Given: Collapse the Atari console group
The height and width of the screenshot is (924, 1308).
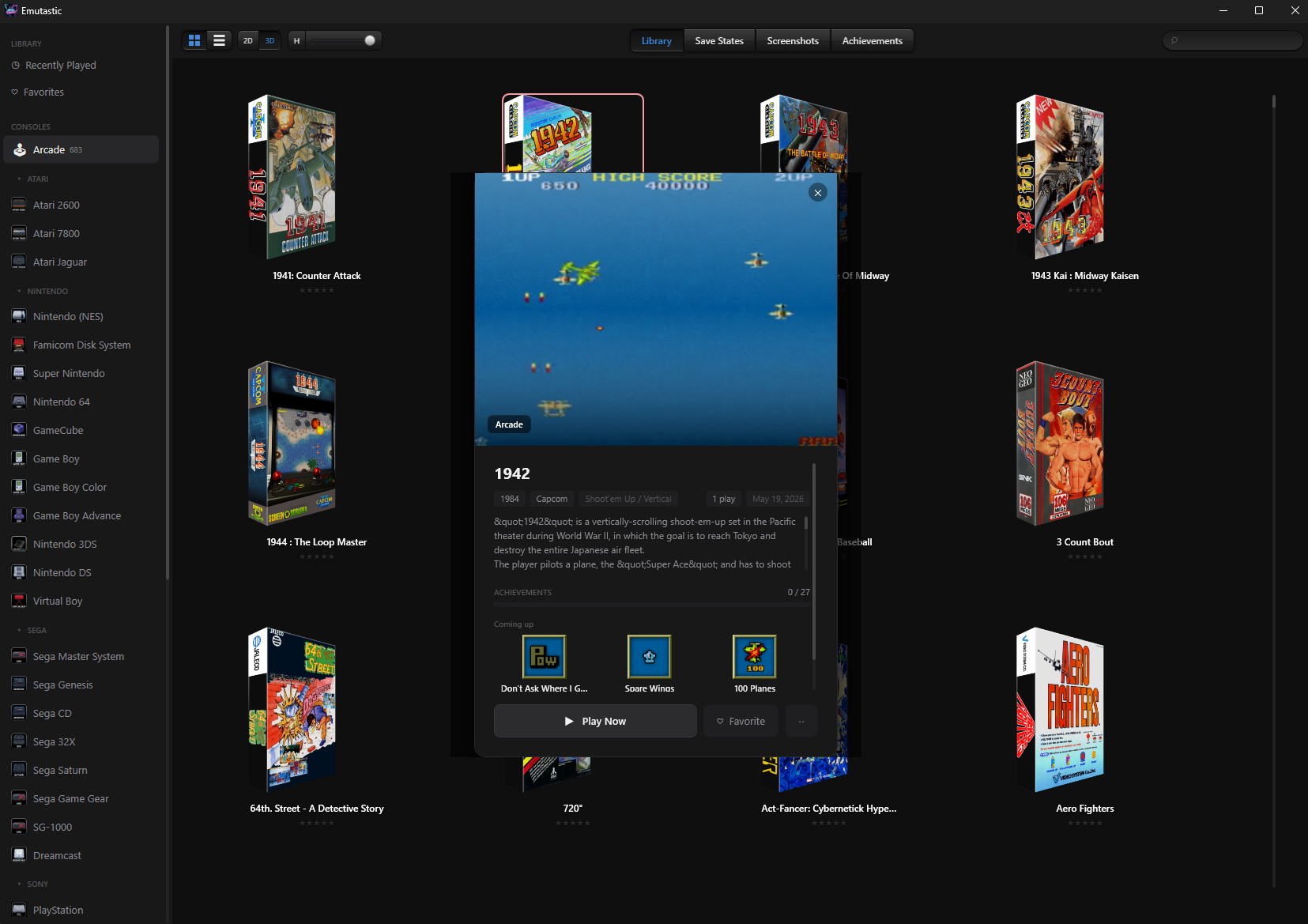Looking at the screenshot, I should [x=32, y=179].
